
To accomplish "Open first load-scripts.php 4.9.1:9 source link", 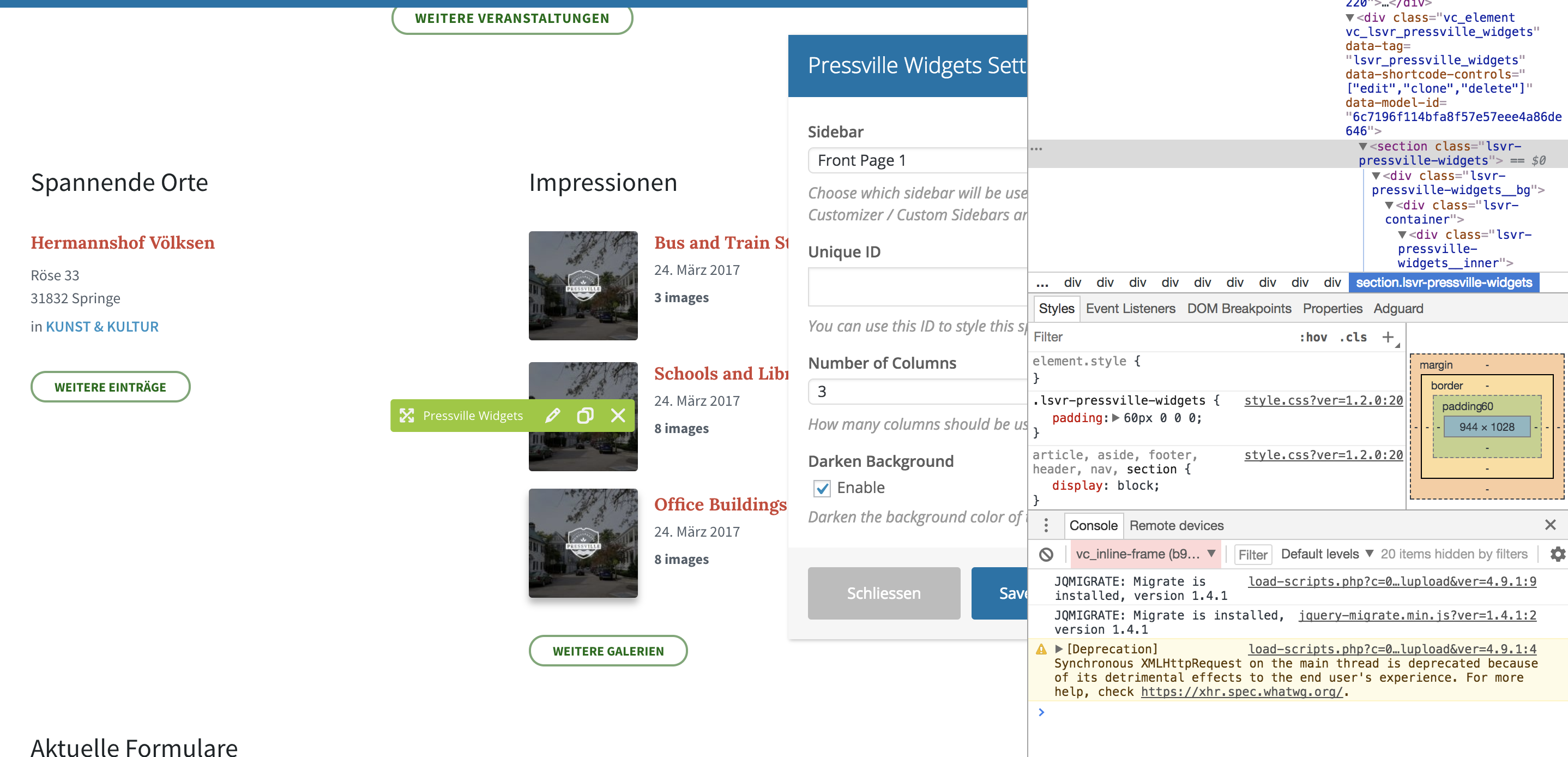I will [1392, 581].
